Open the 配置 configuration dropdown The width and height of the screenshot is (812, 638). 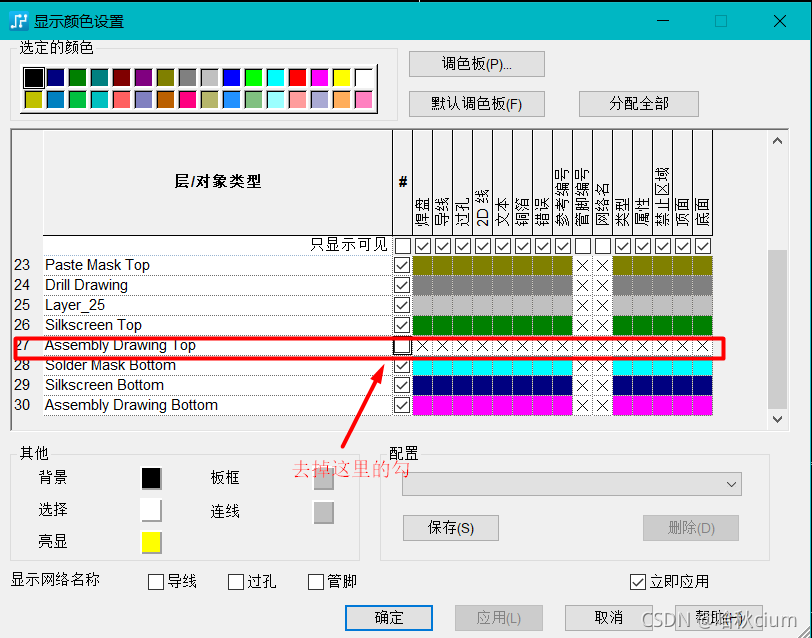(x=572, y=484)
